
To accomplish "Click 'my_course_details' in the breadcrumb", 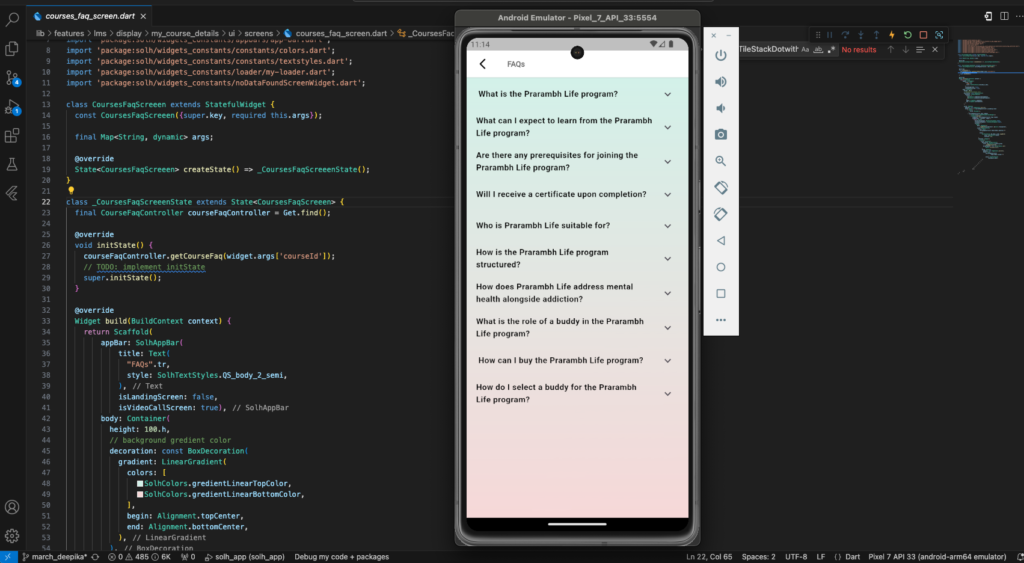I will point(184,33).
